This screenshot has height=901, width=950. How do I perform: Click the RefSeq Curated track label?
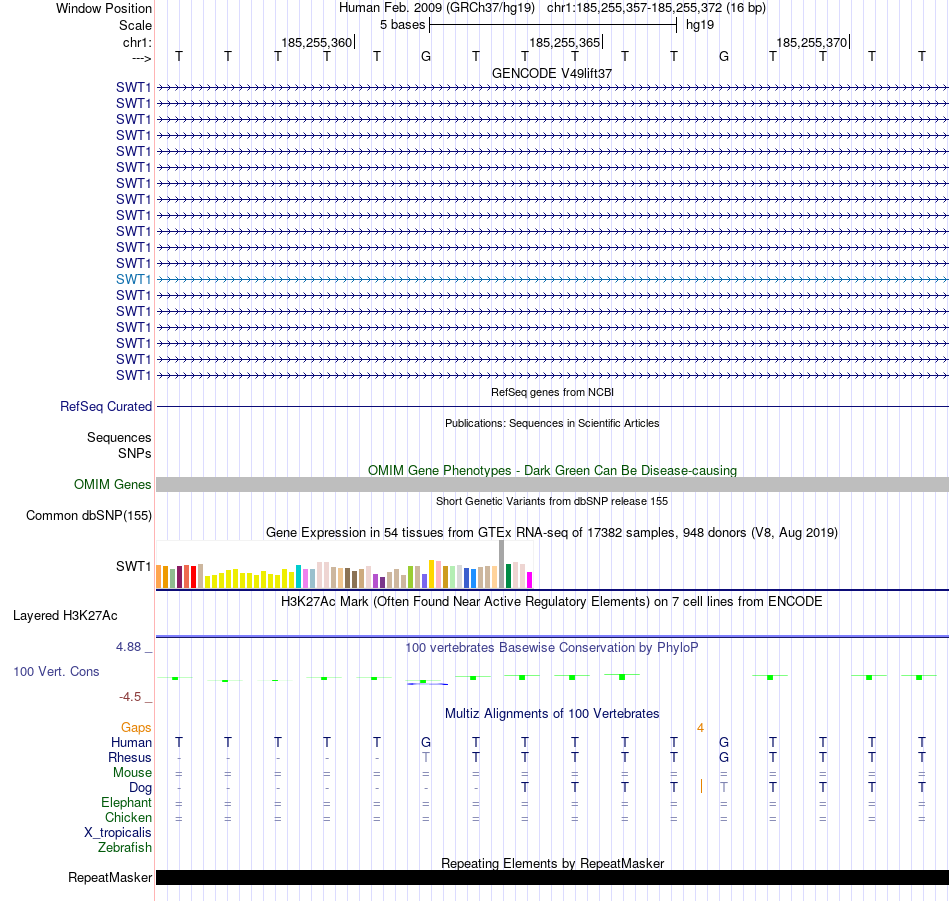[105, 407]
